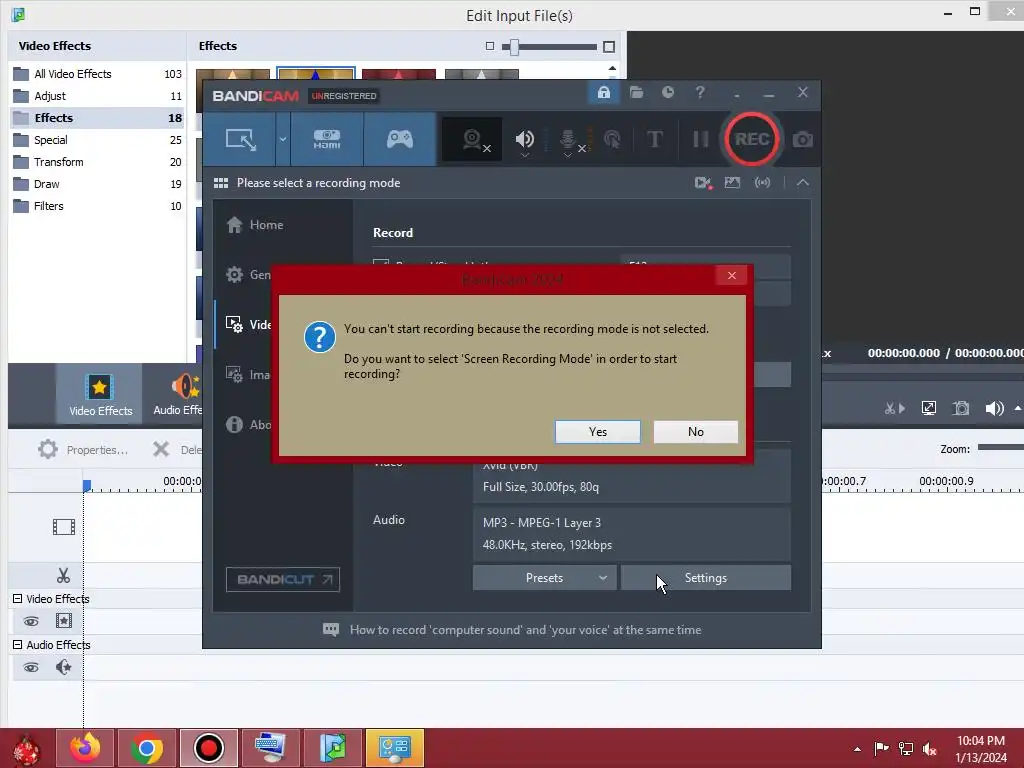Select Filters effects folder

point(97,206)
